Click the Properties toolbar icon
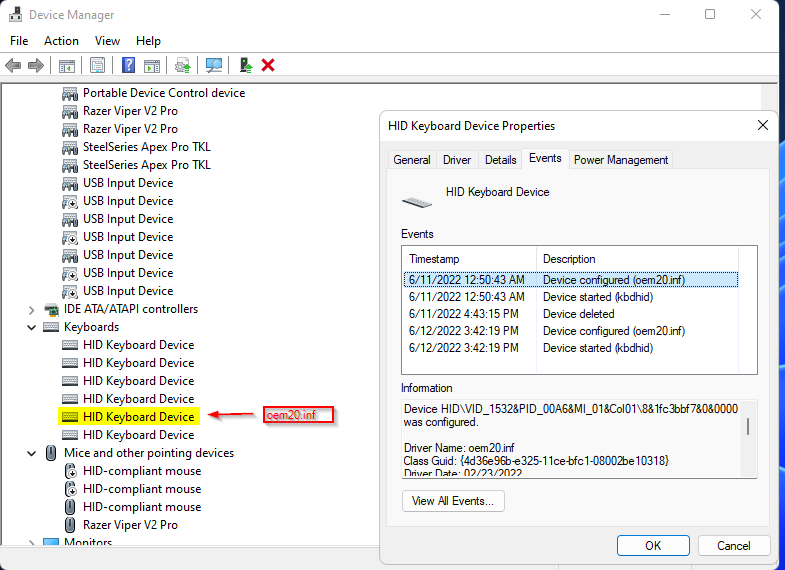This screenshot has width=785, height=570. click(x=97, y=65)
